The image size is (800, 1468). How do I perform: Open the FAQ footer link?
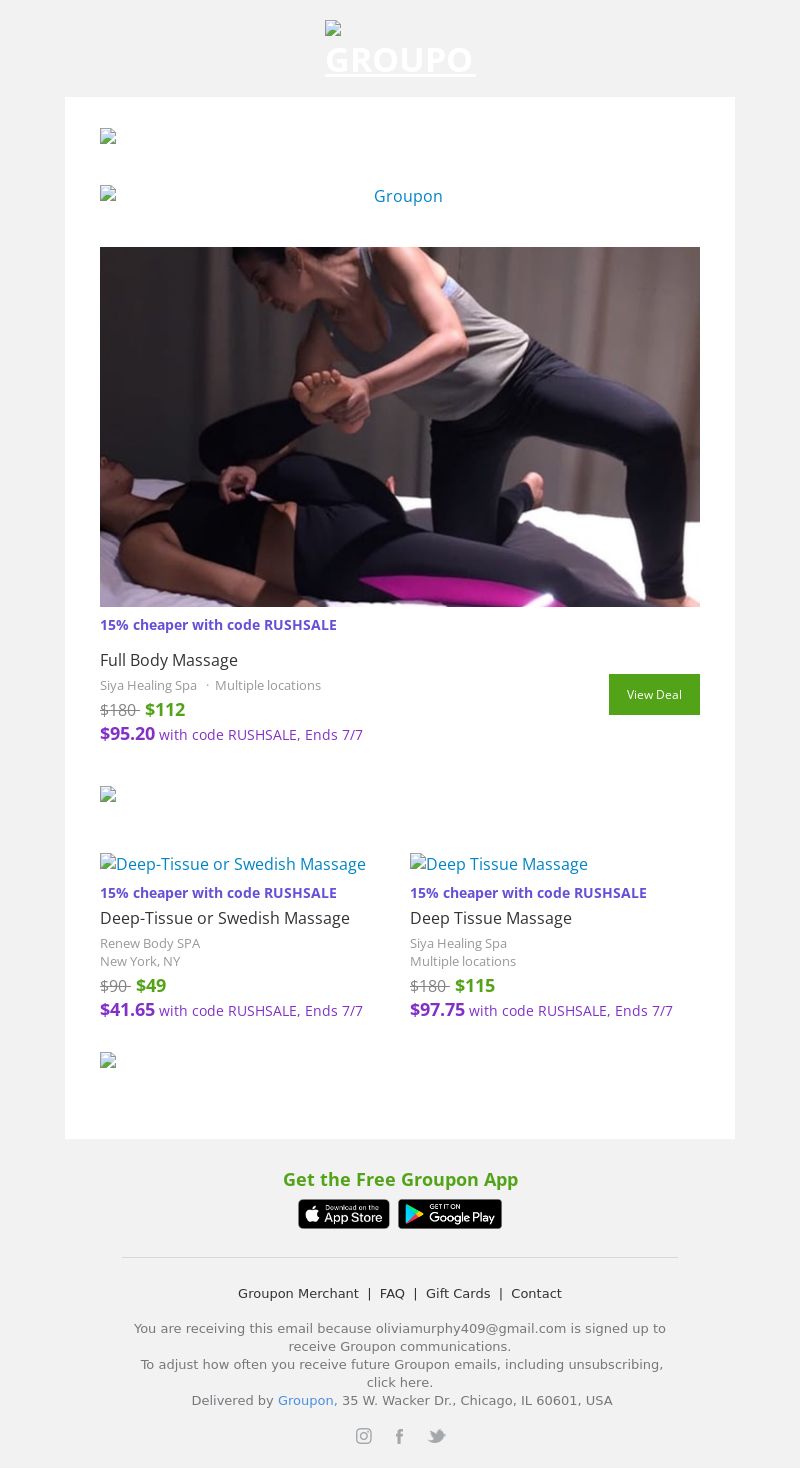tap(392, 1293)
